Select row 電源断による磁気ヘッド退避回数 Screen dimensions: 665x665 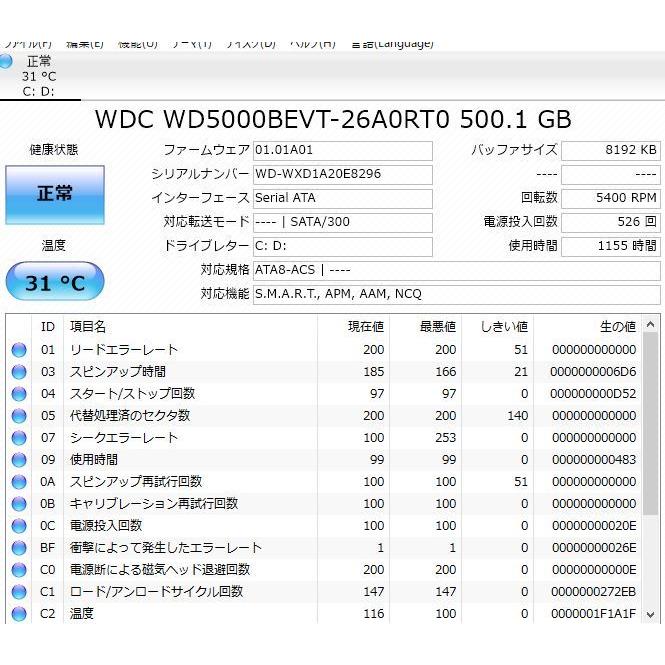point(324,570)
